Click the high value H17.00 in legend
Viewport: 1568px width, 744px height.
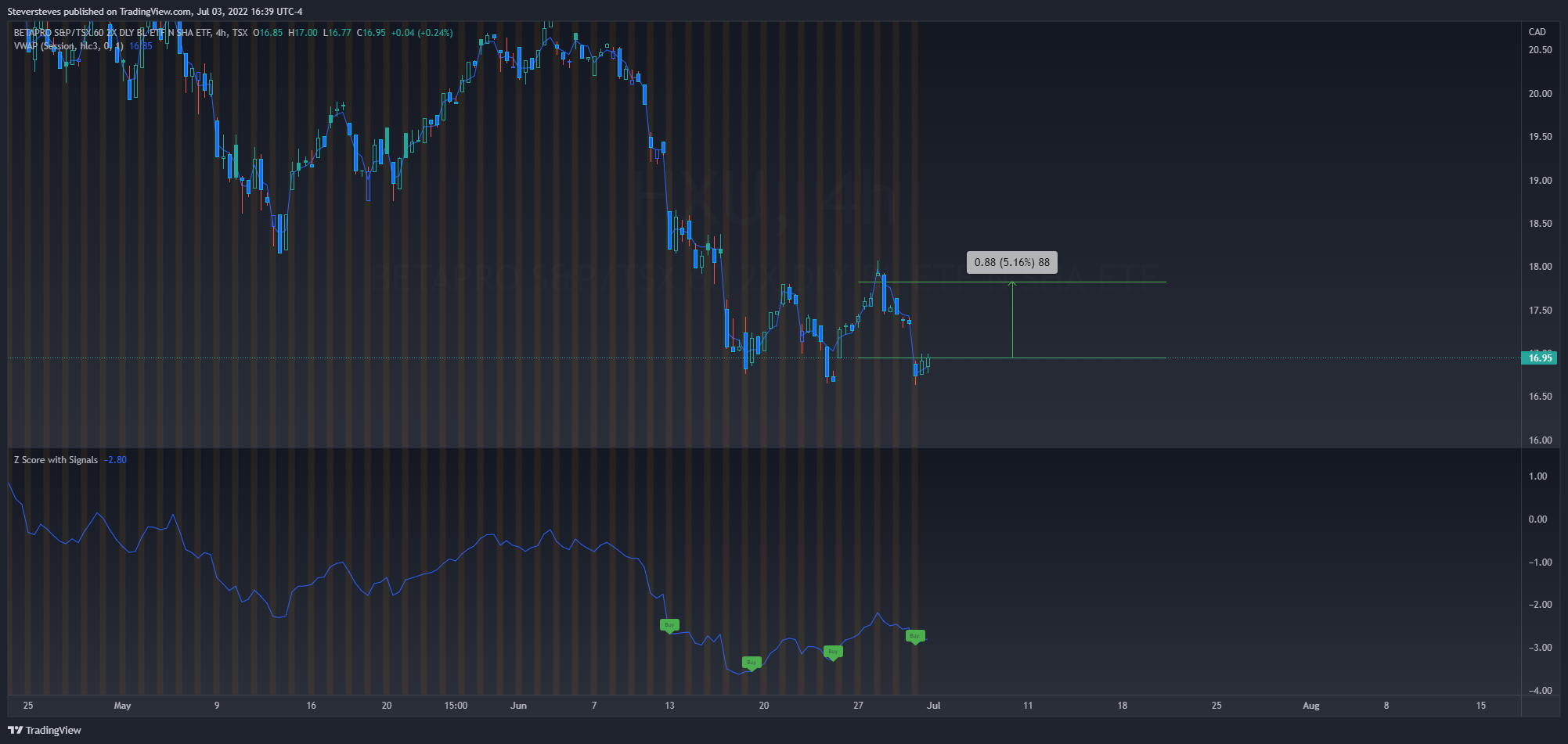click(x=303, y=33)
